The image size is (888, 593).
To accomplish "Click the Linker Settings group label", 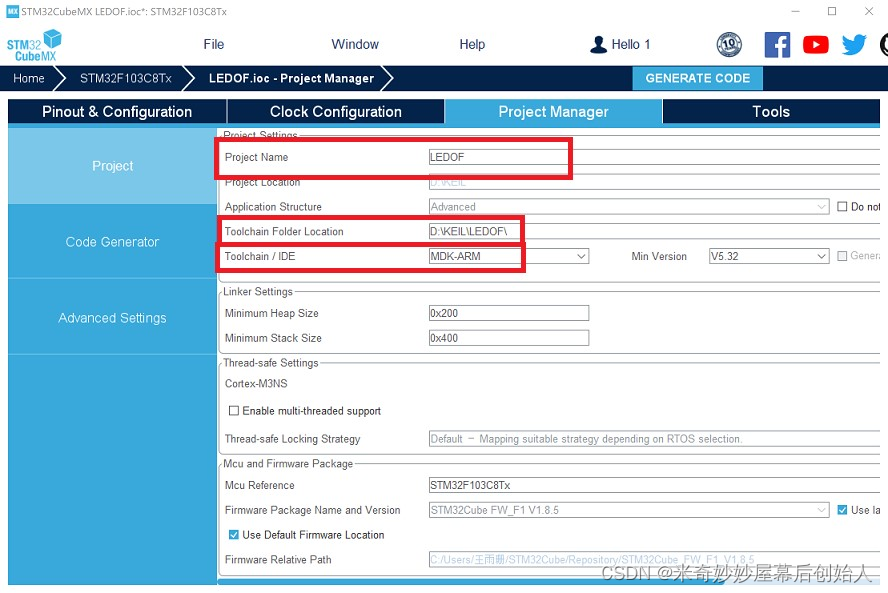I will pyautogui.click(x=258, y=291).
